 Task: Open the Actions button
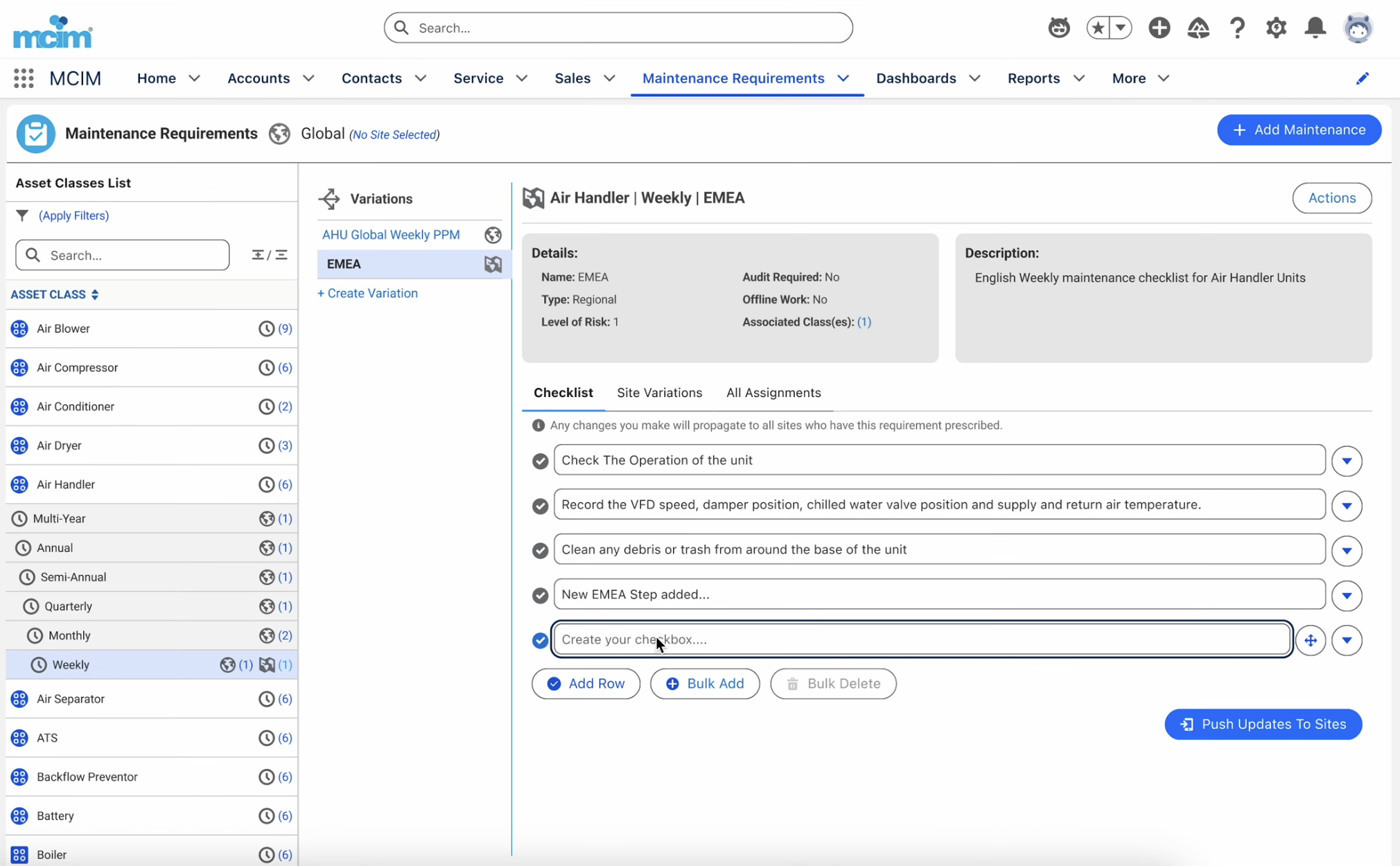1331,198
